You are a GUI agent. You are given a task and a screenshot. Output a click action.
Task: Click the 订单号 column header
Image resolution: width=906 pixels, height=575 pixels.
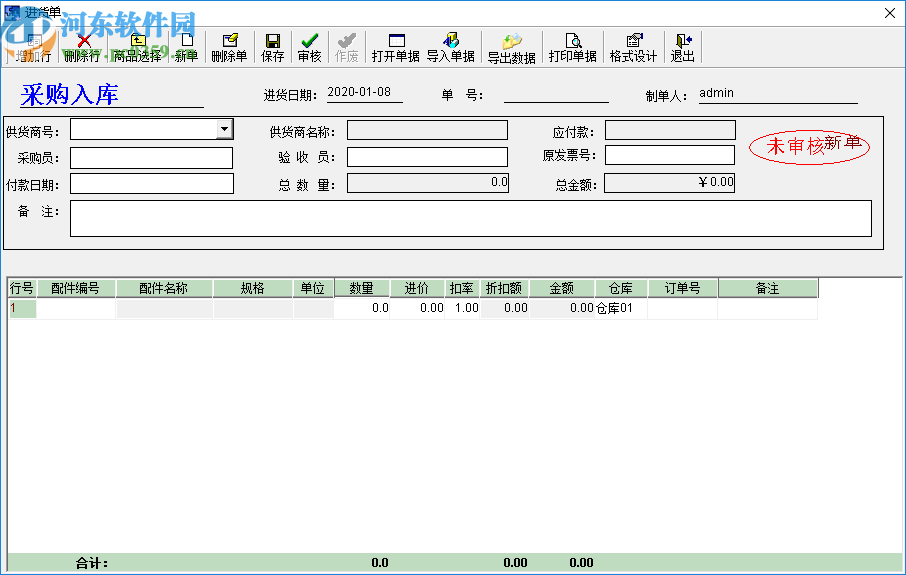[682, 288]
